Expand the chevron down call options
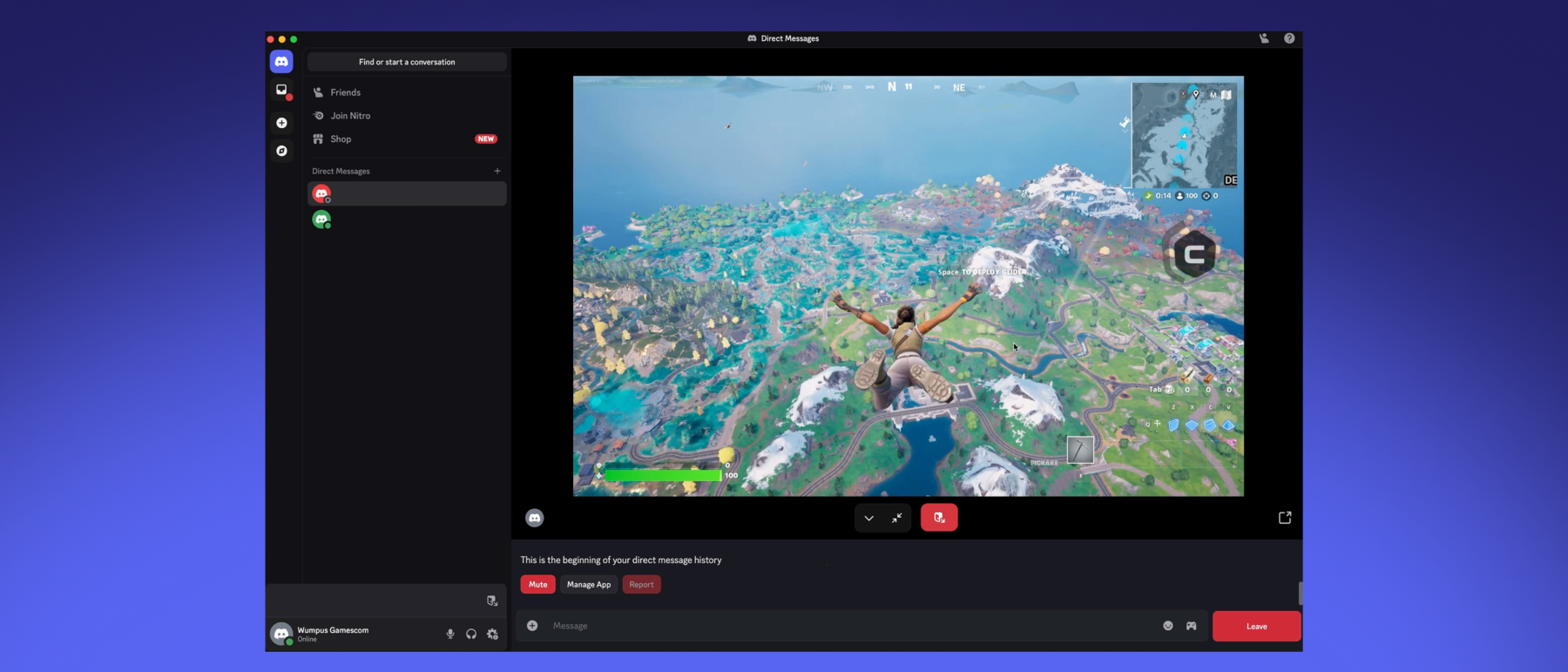 (868, 518)
